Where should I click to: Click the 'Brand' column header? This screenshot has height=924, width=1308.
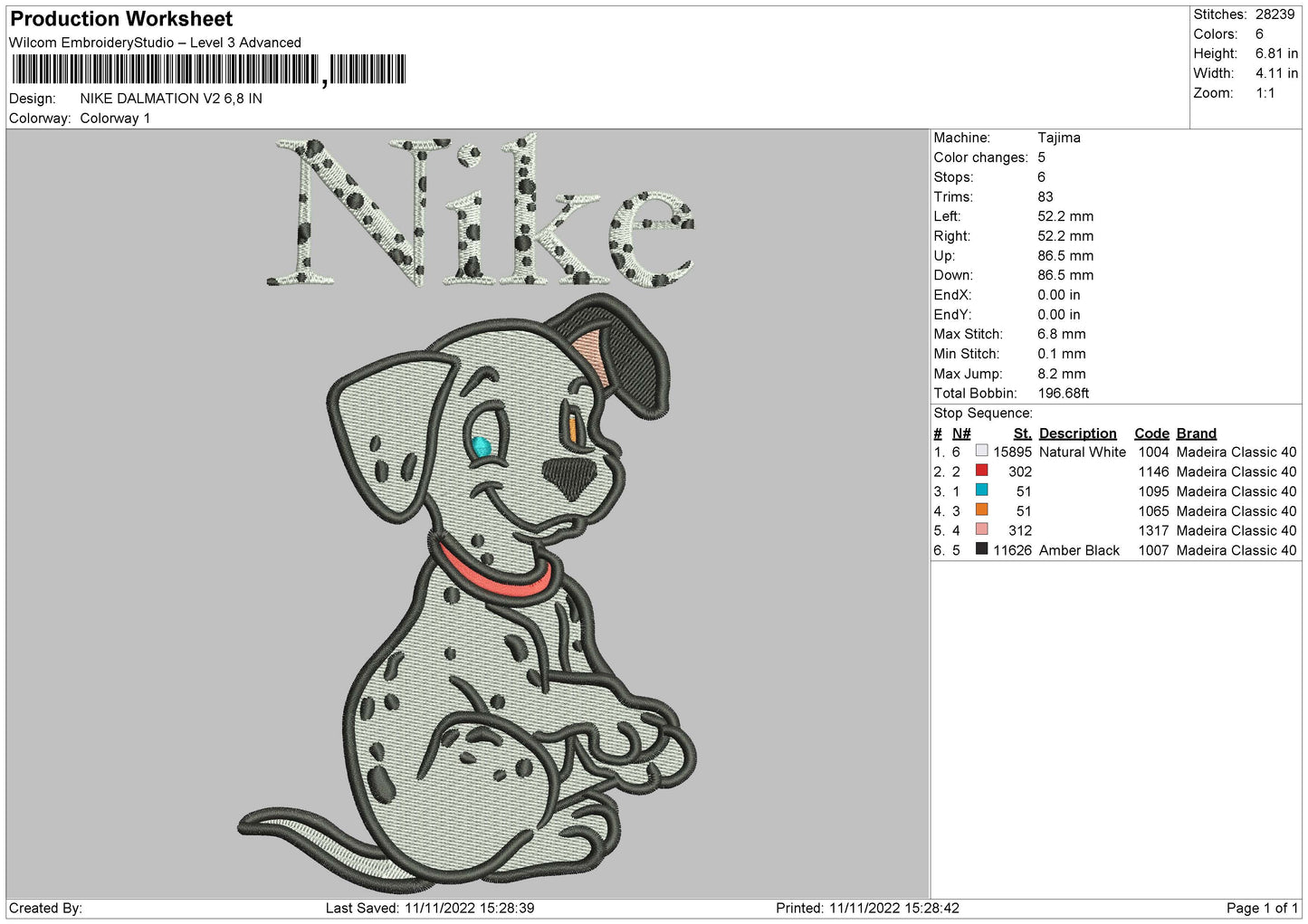1196,433
